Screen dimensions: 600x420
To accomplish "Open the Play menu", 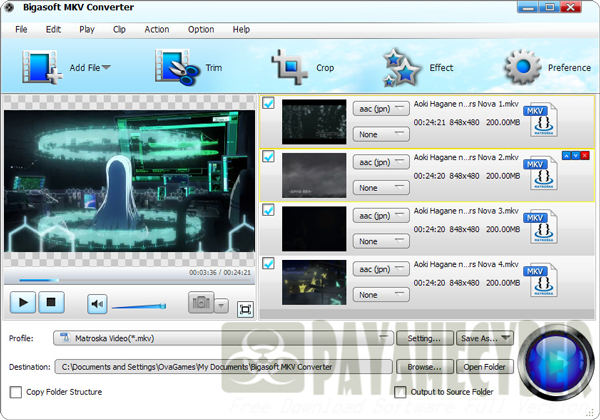I will (87, 29).
